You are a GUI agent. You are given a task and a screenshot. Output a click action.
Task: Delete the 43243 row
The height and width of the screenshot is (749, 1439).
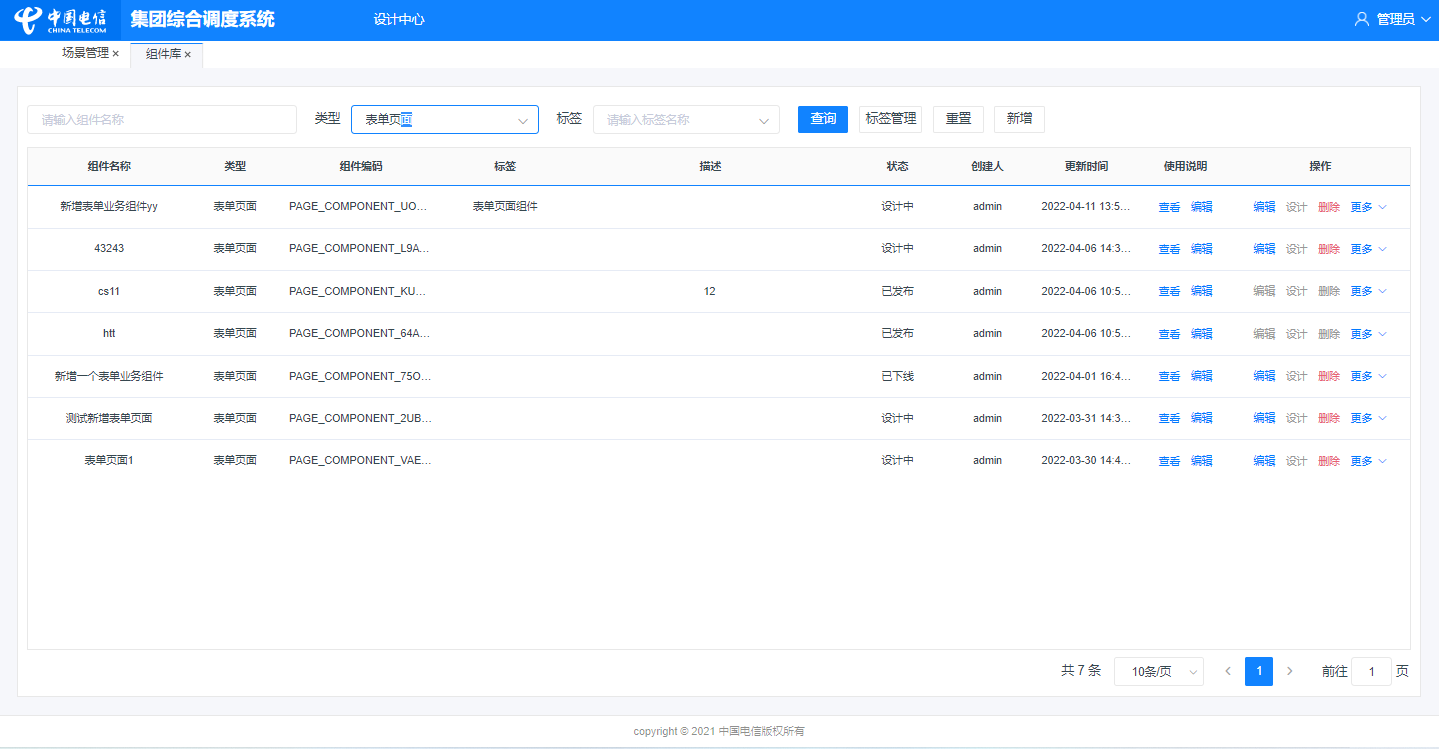click(1329, 249)
